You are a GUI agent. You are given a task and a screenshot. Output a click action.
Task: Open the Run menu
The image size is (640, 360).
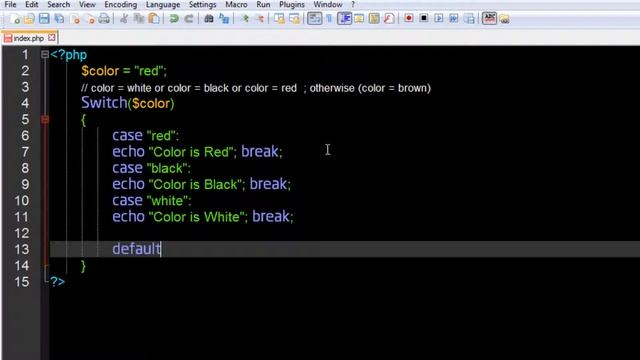point(263,5)
